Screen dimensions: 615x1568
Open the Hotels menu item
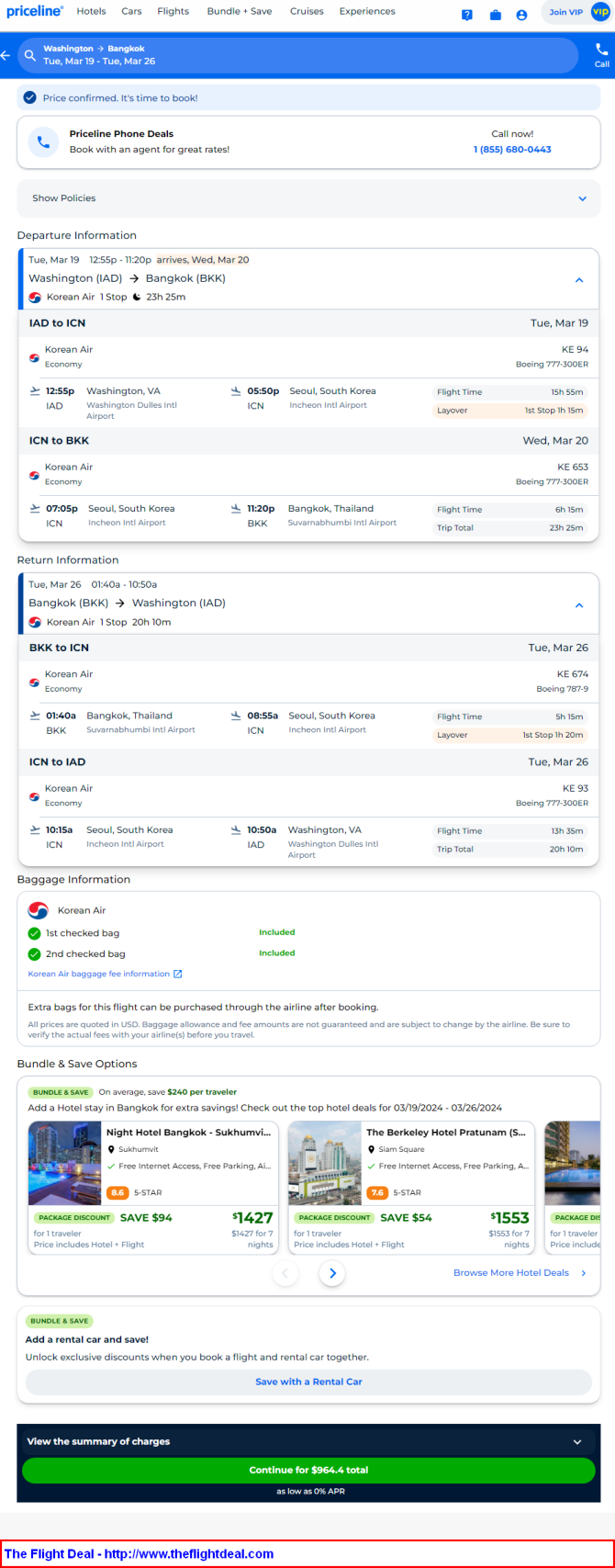[x=91, y=11]
